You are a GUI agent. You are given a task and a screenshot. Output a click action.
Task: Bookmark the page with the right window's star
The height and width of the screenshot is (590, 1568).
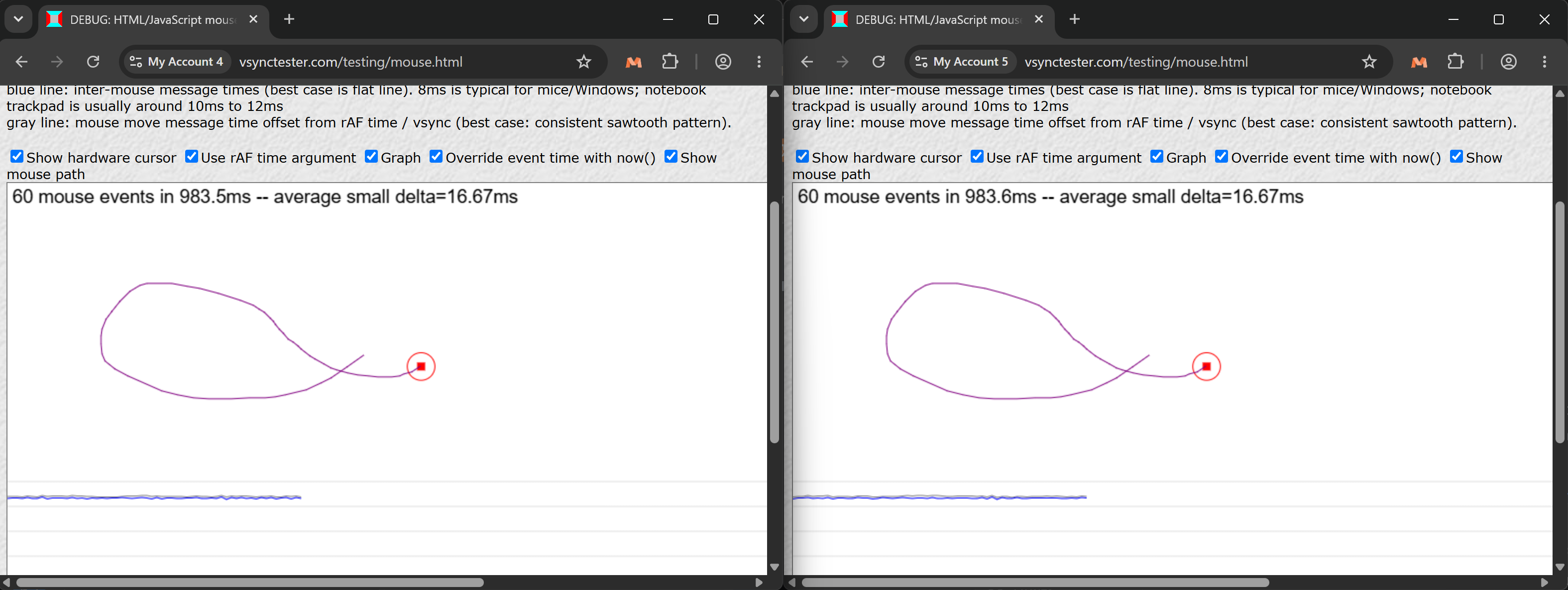pyautogui.click(x=1369, y=61)
